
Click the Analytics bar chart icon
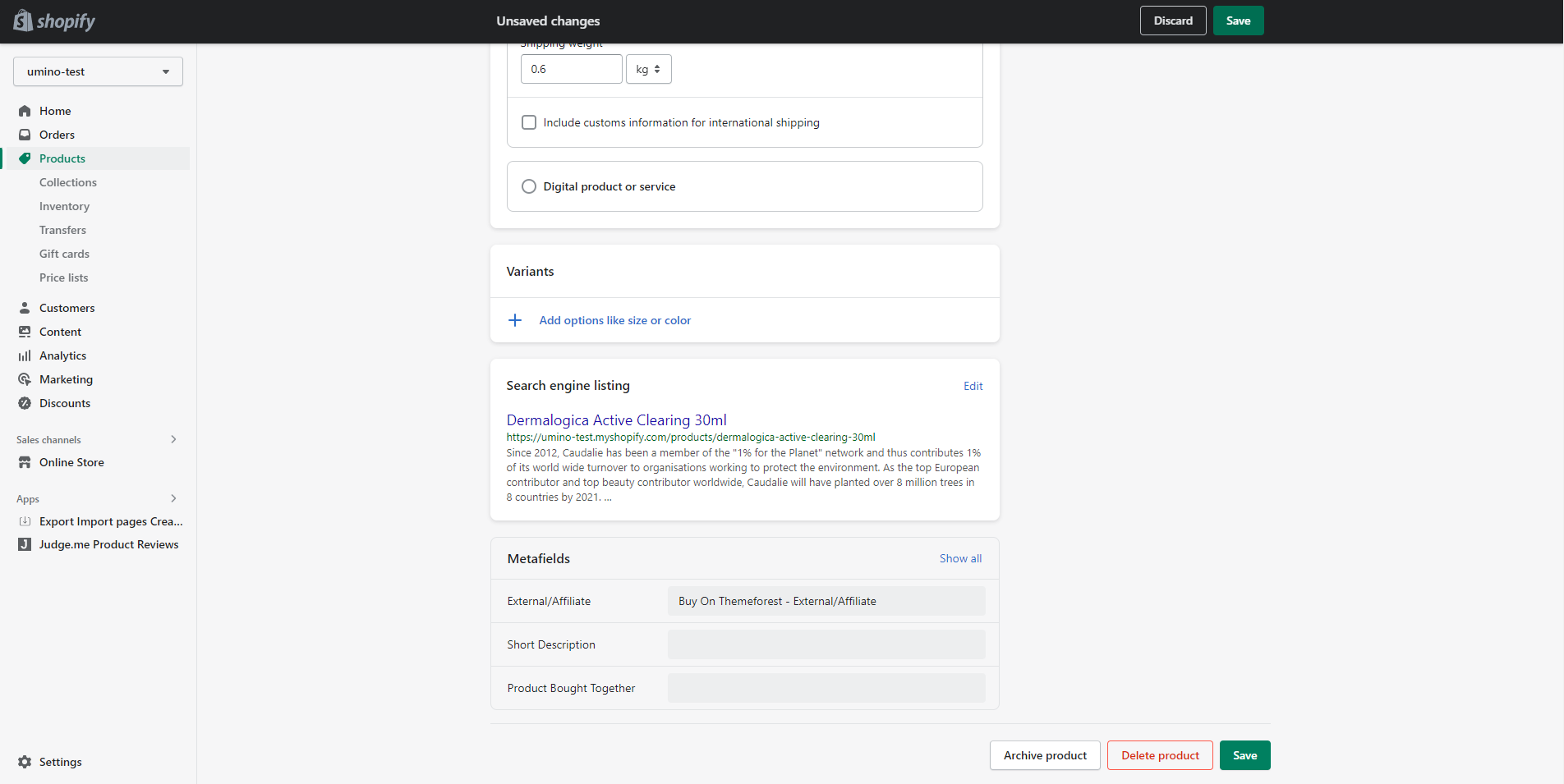coord(25,355)
